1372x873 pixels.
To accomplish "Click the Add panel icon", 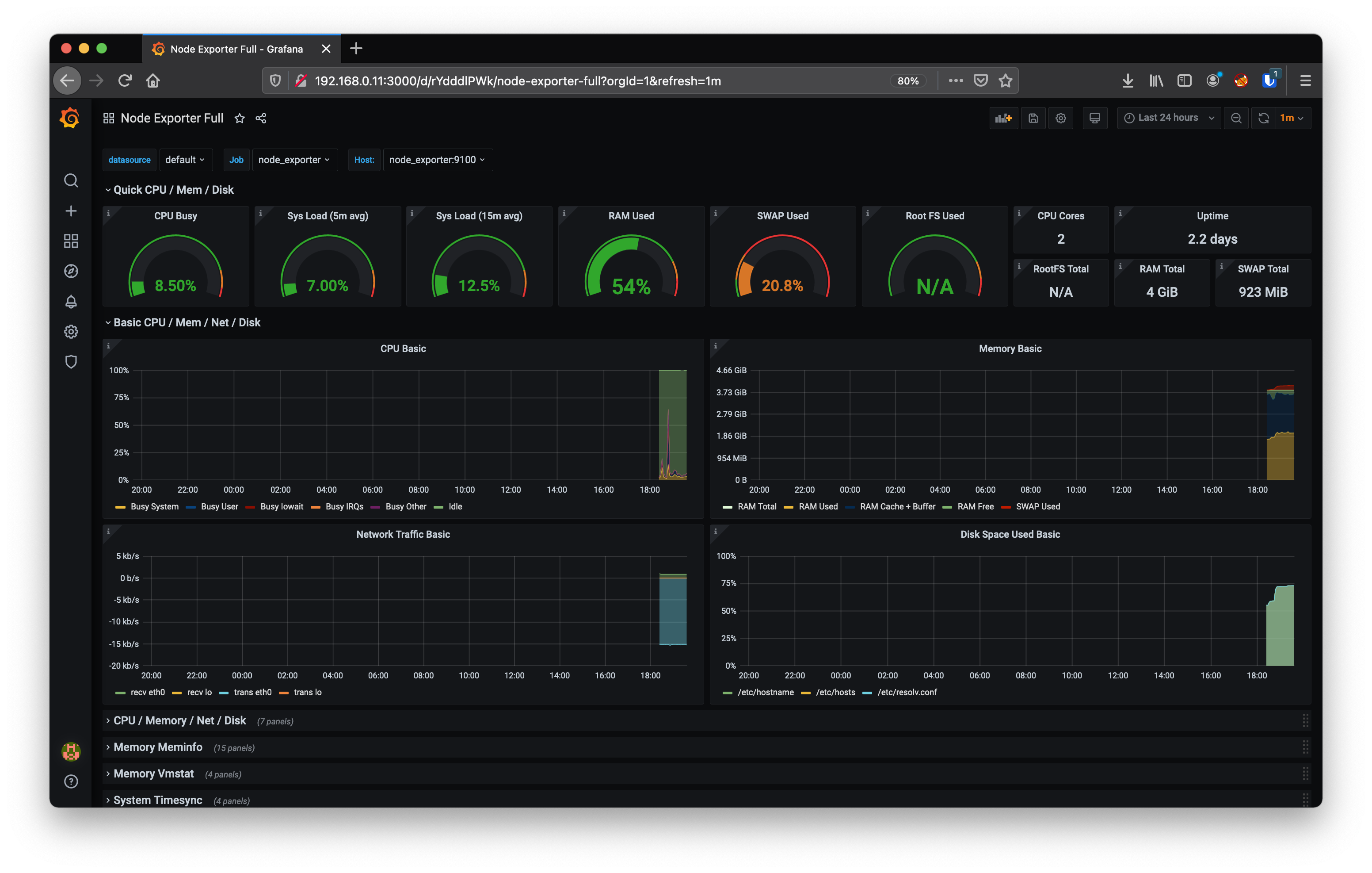I will 1003,118.
